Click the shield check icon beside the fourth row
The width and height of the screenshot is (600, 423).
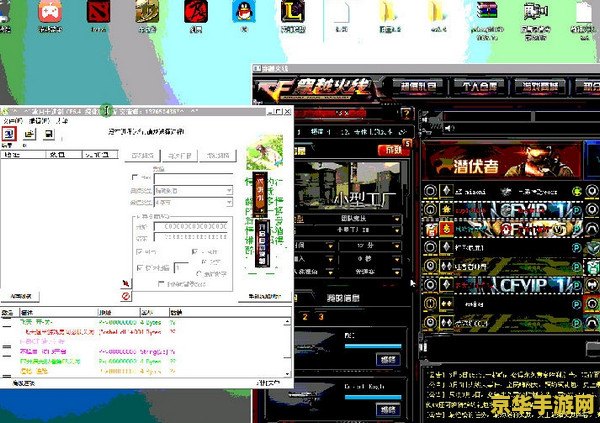tap(593, 248)
